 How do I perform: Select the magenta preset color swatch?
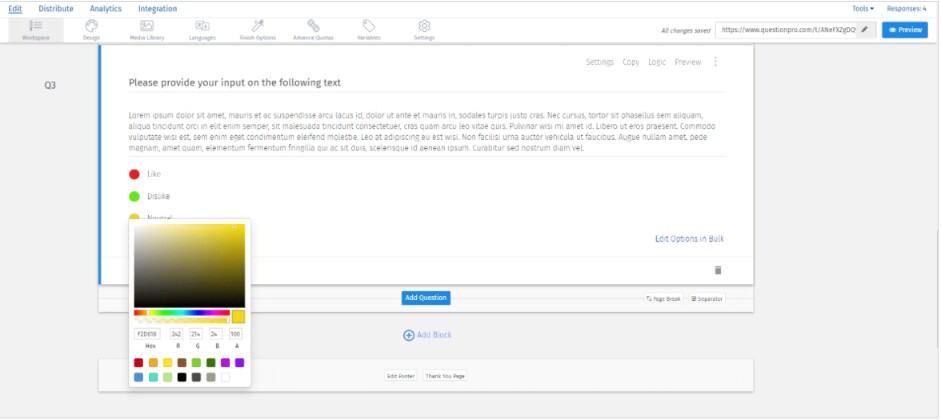click(x=225, y=362)
